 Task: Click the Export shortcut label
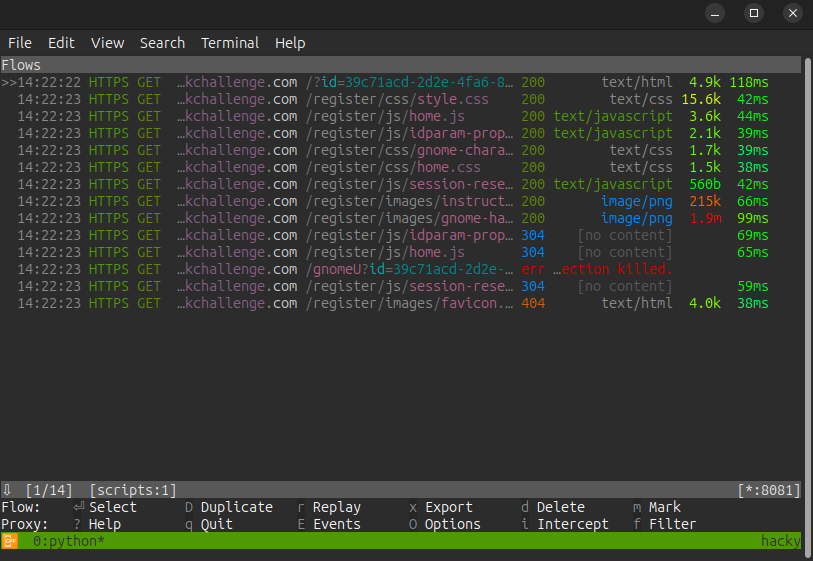pos(448,507)
